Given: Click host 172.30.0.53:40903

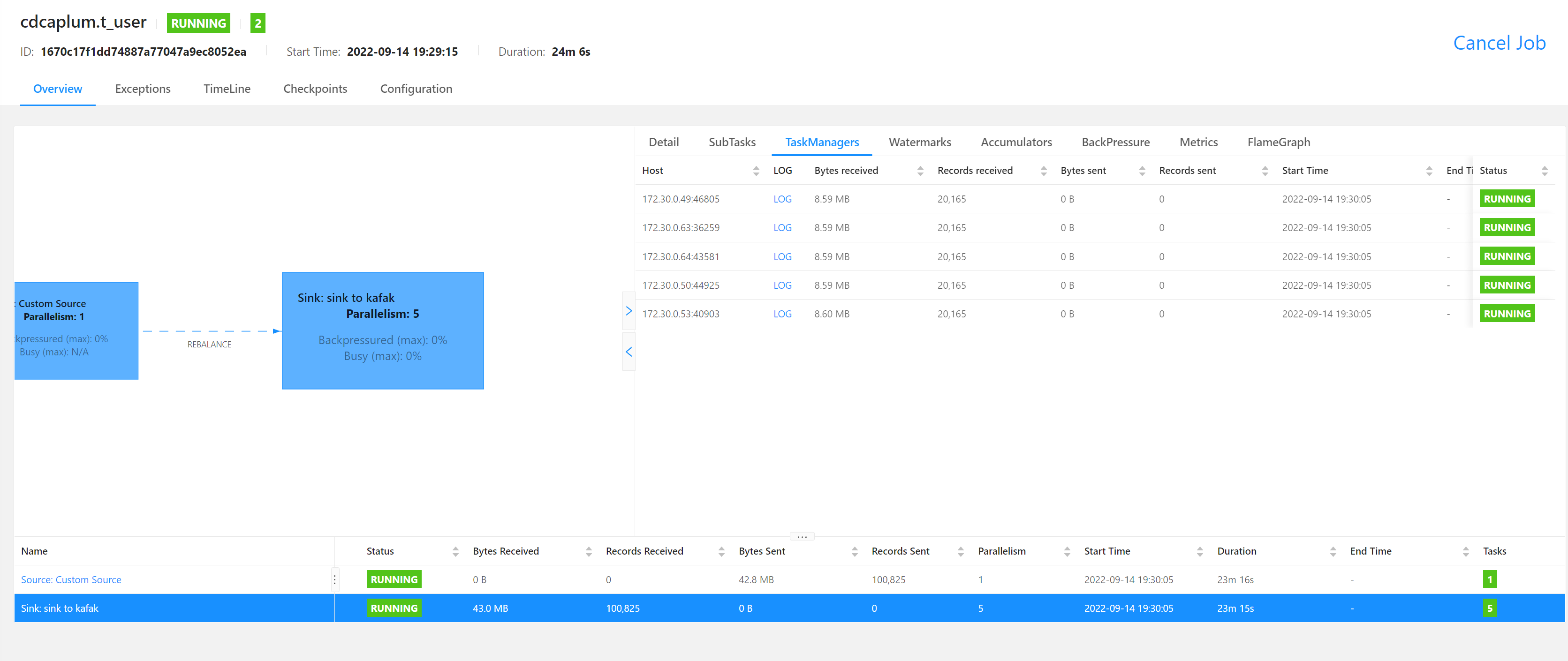Looking at the screenshot, I should pyautogui.click(x=681, y=314).
